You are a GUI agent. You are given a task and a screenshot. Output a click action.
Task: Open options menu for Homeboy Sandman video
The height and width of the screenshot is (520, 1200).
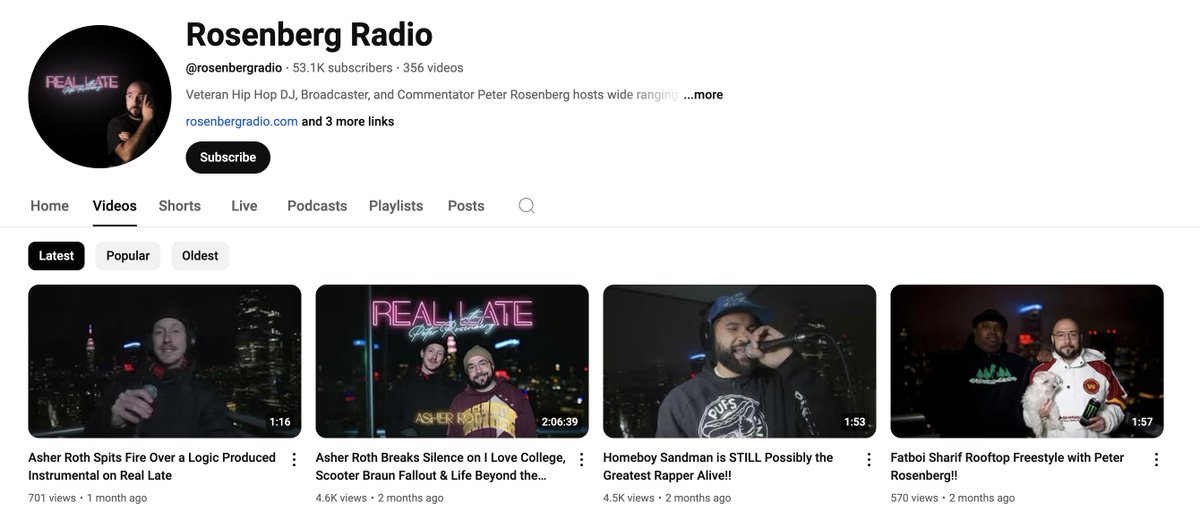click(869, 460)
